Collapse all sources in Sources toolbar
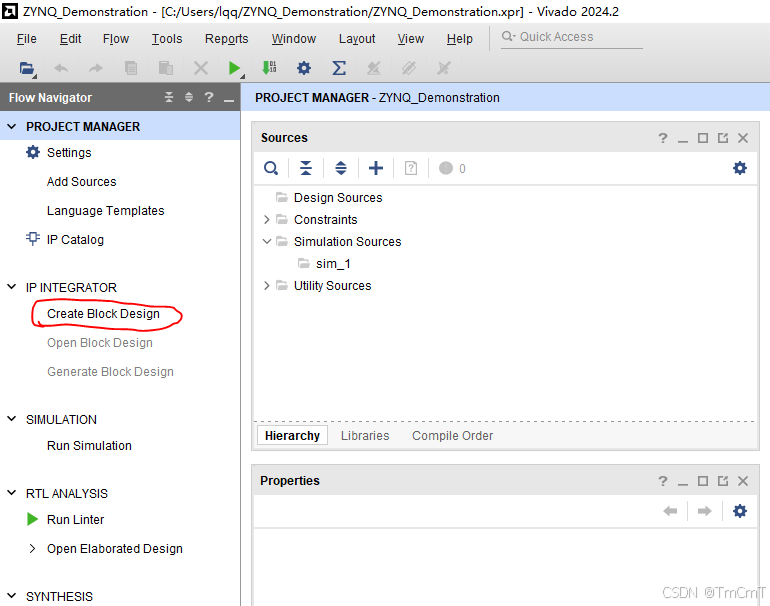 point(306,168)
